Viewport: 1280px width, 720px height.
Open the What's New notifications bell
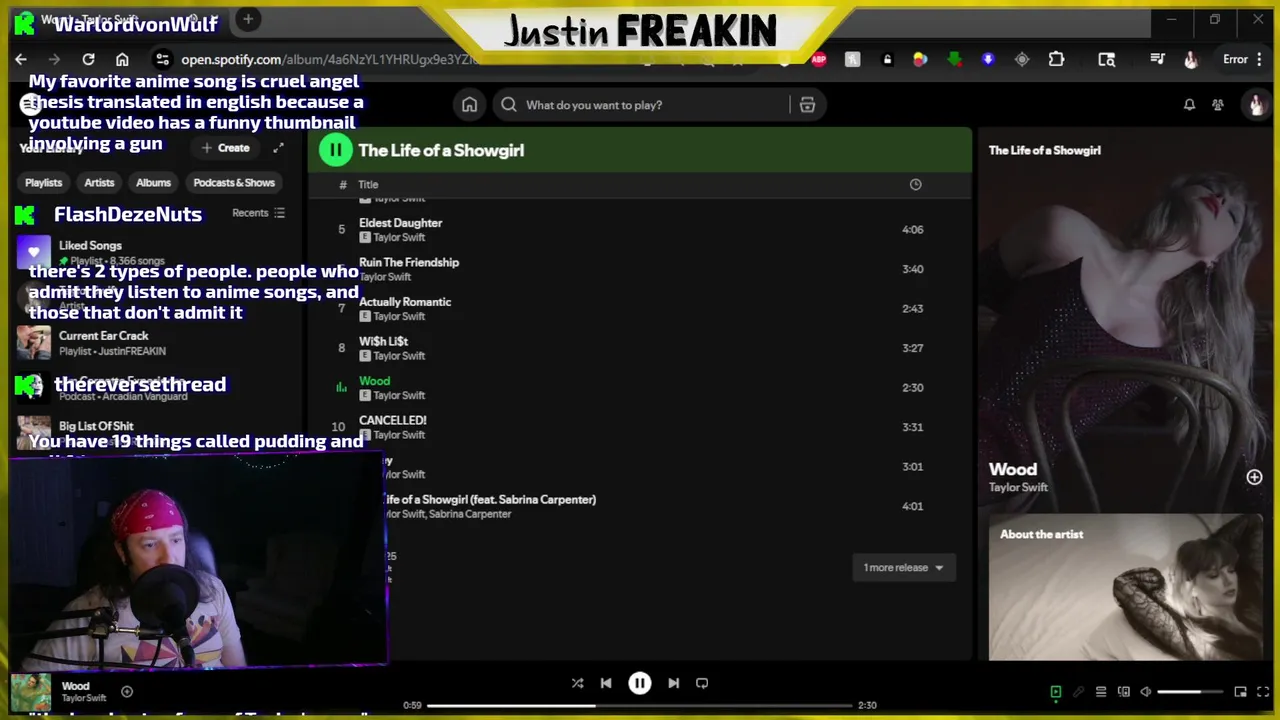click(x=1189, y=105)
